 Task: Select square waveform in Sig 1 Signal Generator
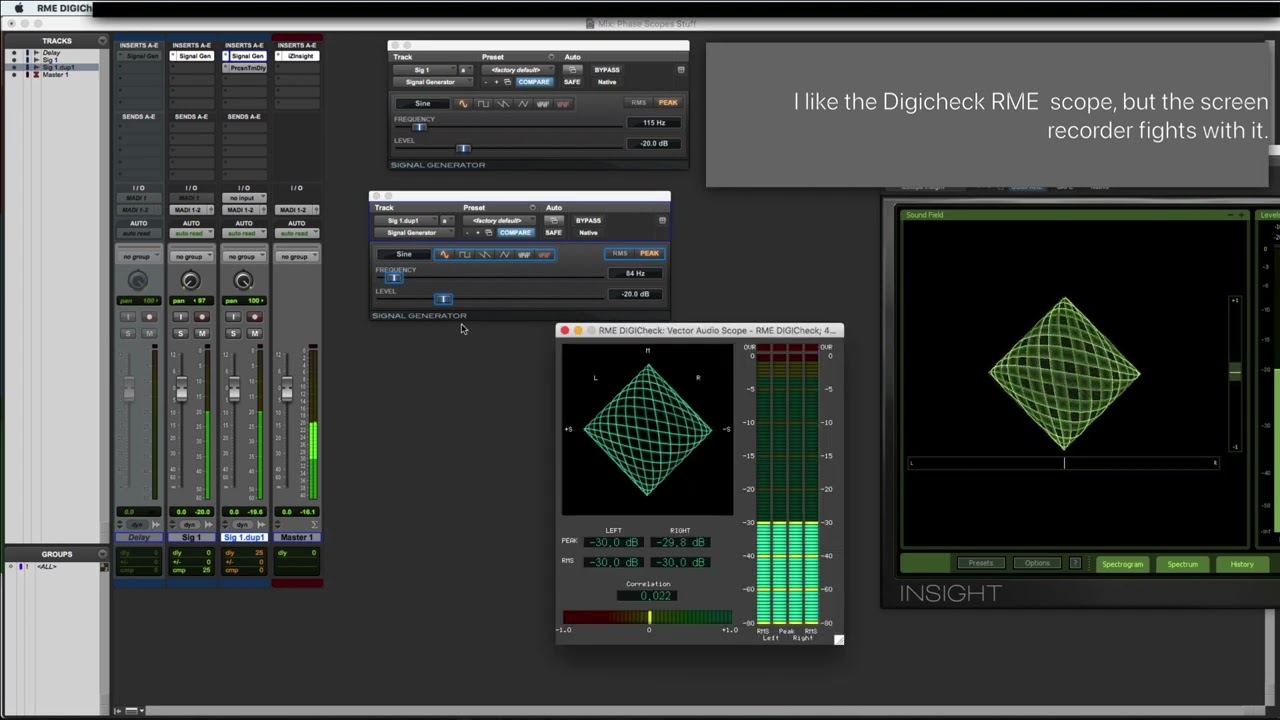[483, 103]
